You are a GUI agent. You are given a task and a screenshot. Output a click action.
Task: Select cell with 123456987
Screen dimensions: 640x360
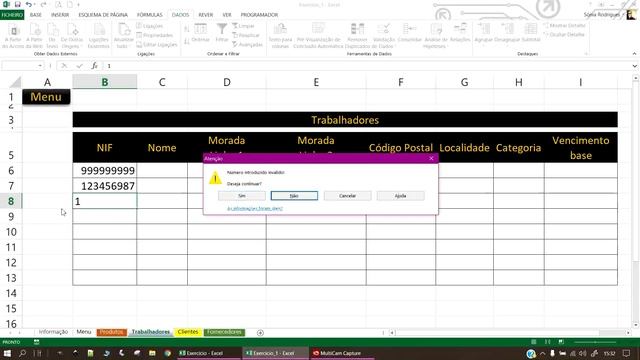105,186
